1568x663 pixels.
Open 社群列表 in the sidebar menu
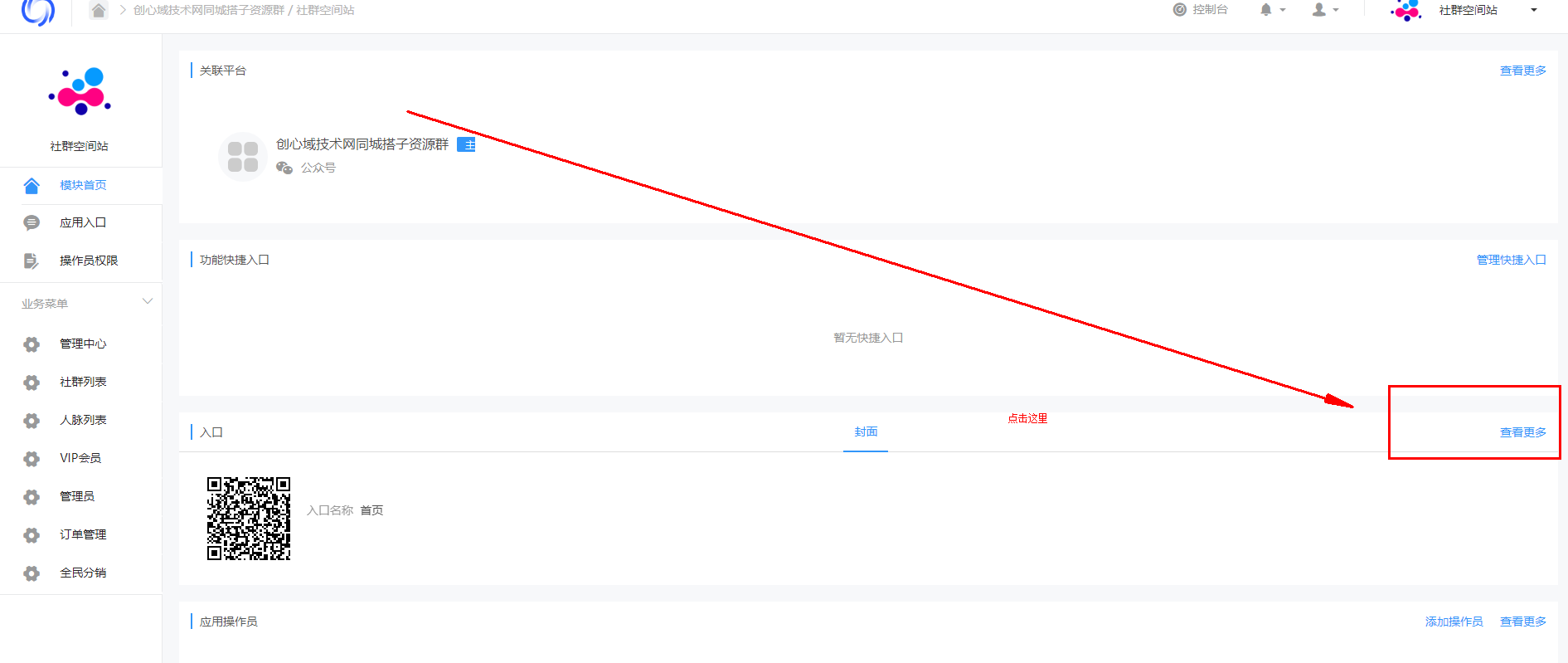[81, 382]
